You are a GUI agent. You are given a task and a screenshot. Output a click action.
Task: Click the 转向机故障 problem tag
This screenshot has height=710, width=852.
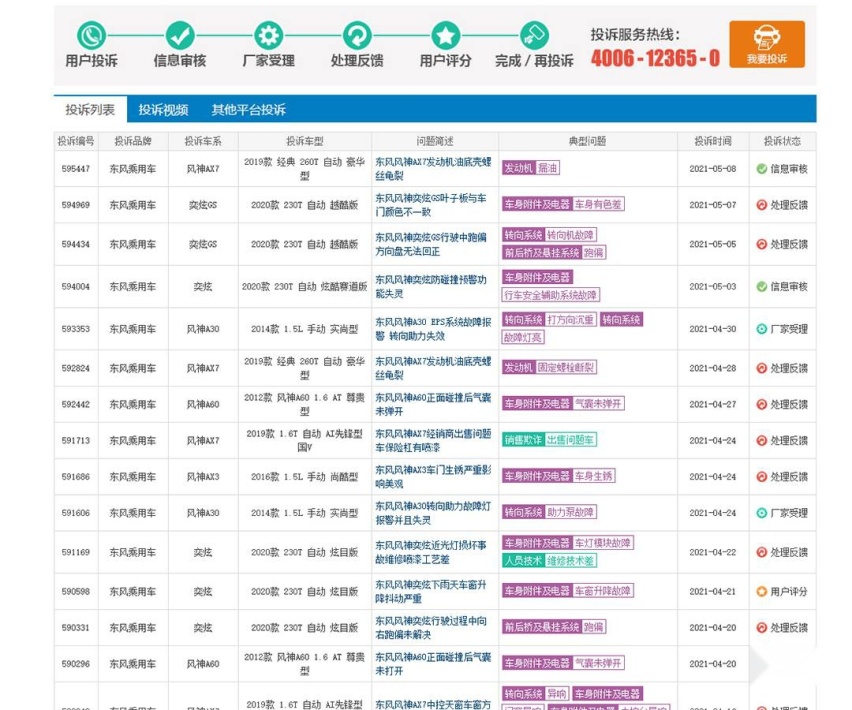click(x=571, y=235)
